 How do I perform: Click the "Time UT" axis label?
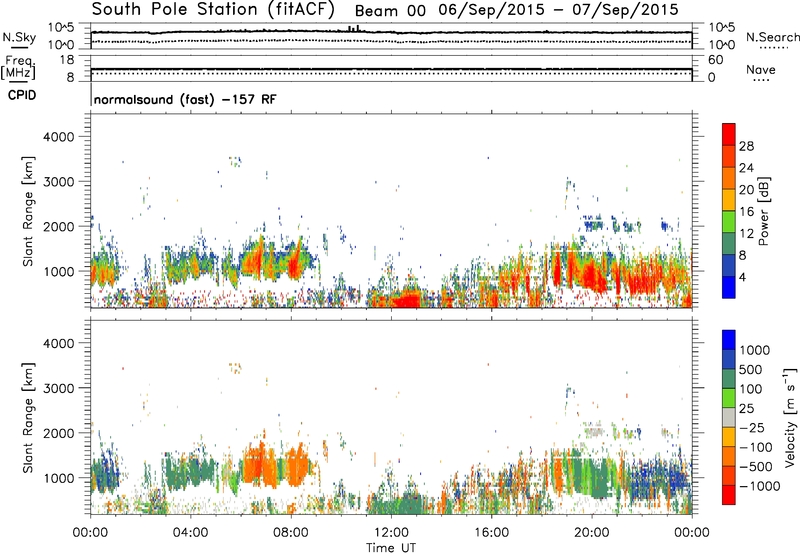coord(391,548)
